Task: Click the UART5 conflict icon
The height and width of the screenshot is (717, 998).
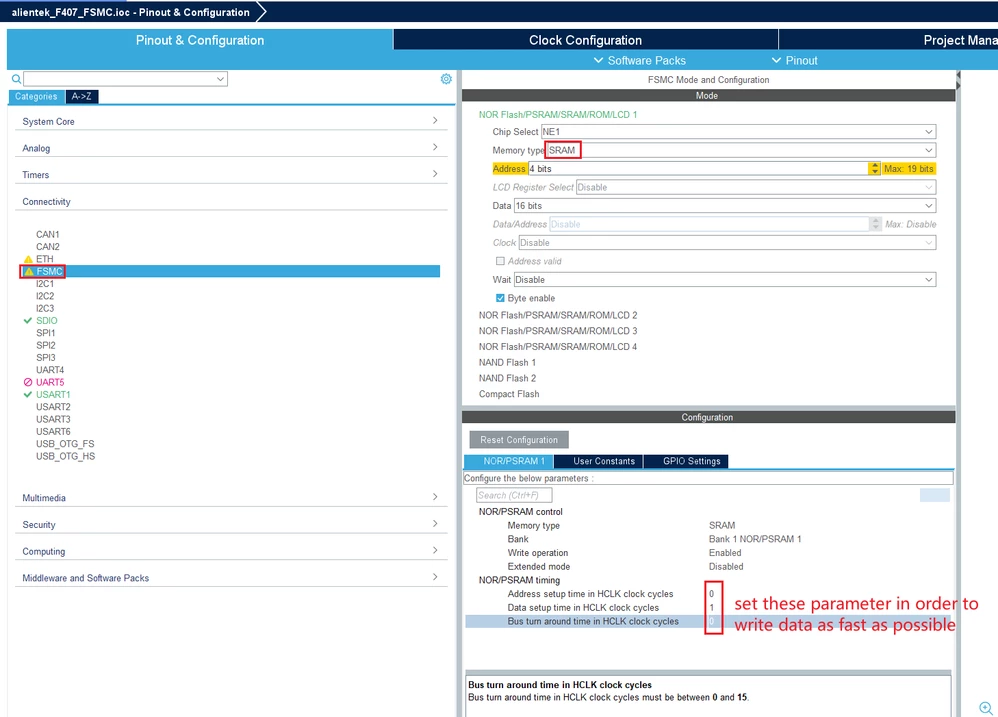Action: click(27, 382)
